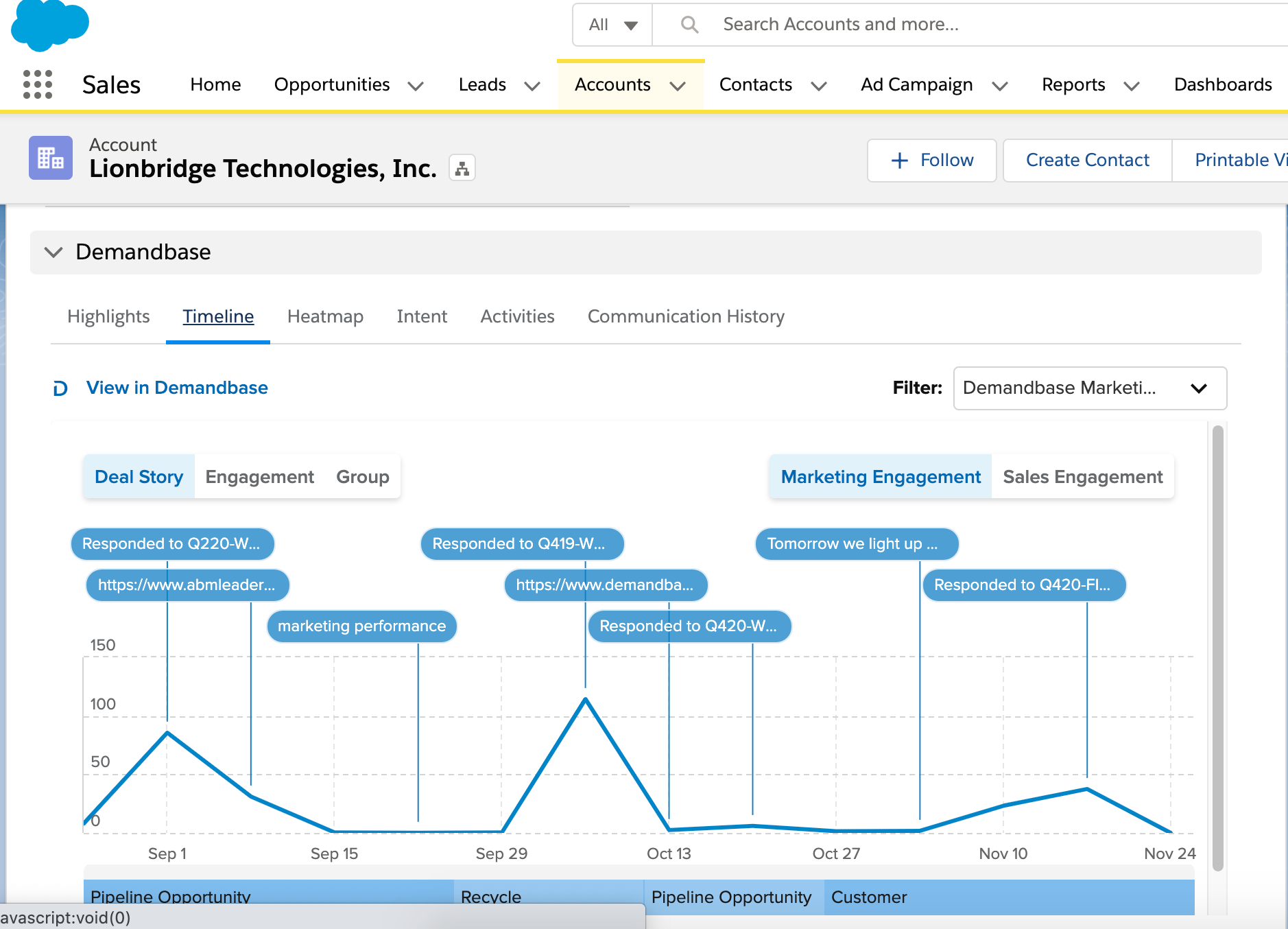Viewport: 1288px width, 929px height.
Task: Switch to the Highlights tab
Action: [x=108, y=316]
